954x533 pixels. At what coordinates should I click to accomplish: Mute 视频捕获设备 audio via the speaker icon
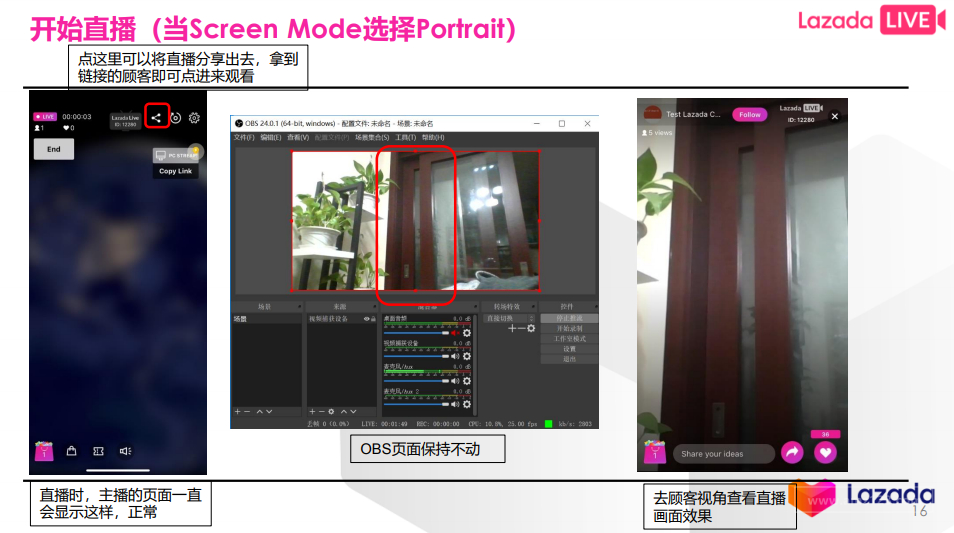pos(455,356)
